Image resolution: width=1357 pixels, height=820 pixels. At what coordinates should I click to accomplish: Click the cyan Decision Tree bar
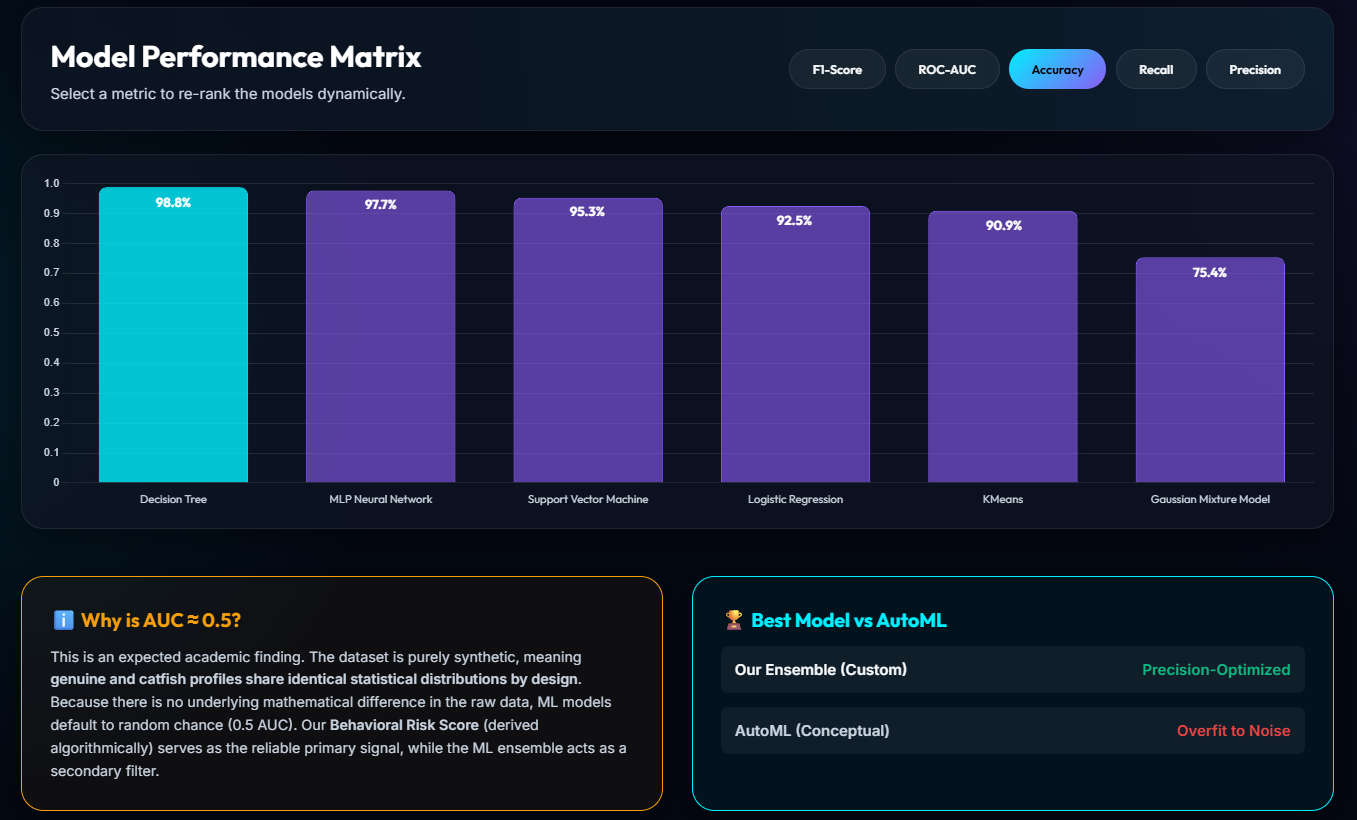point(173,335)
